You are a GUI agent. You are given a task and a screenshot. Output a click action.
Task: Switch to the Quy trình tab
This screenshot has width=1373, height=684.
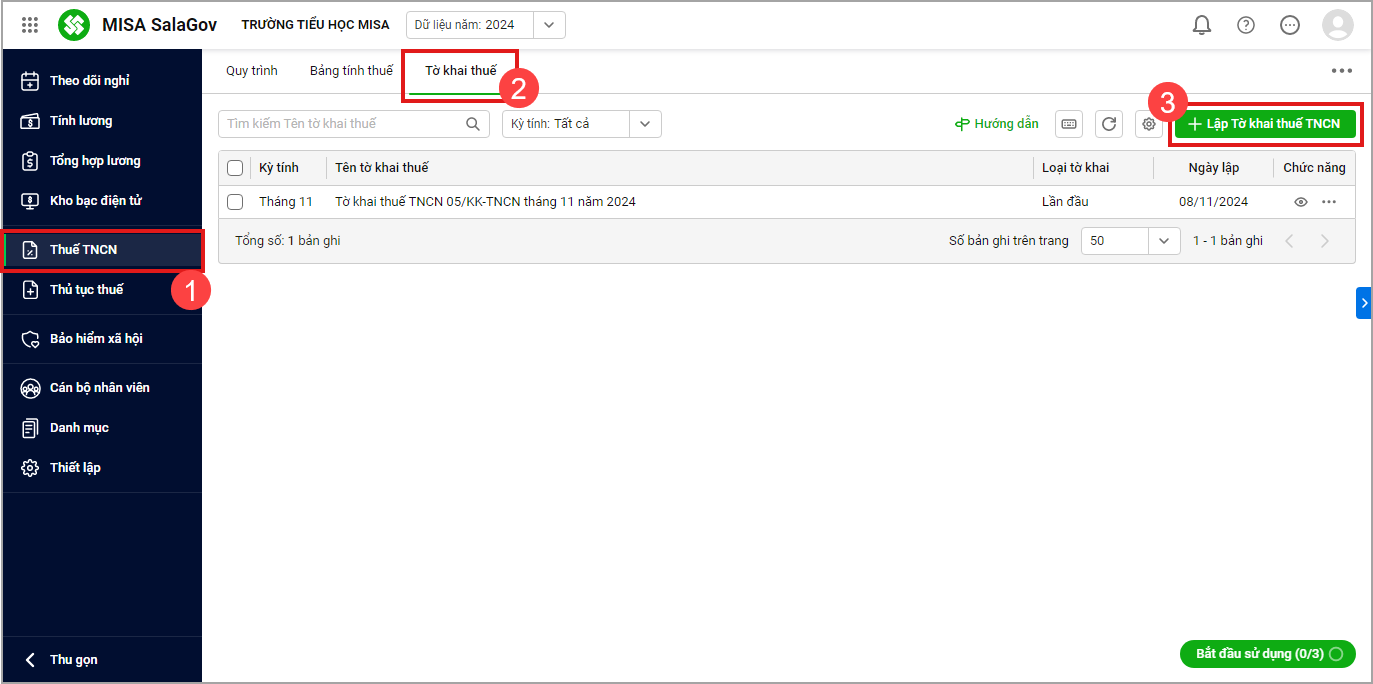252,71
